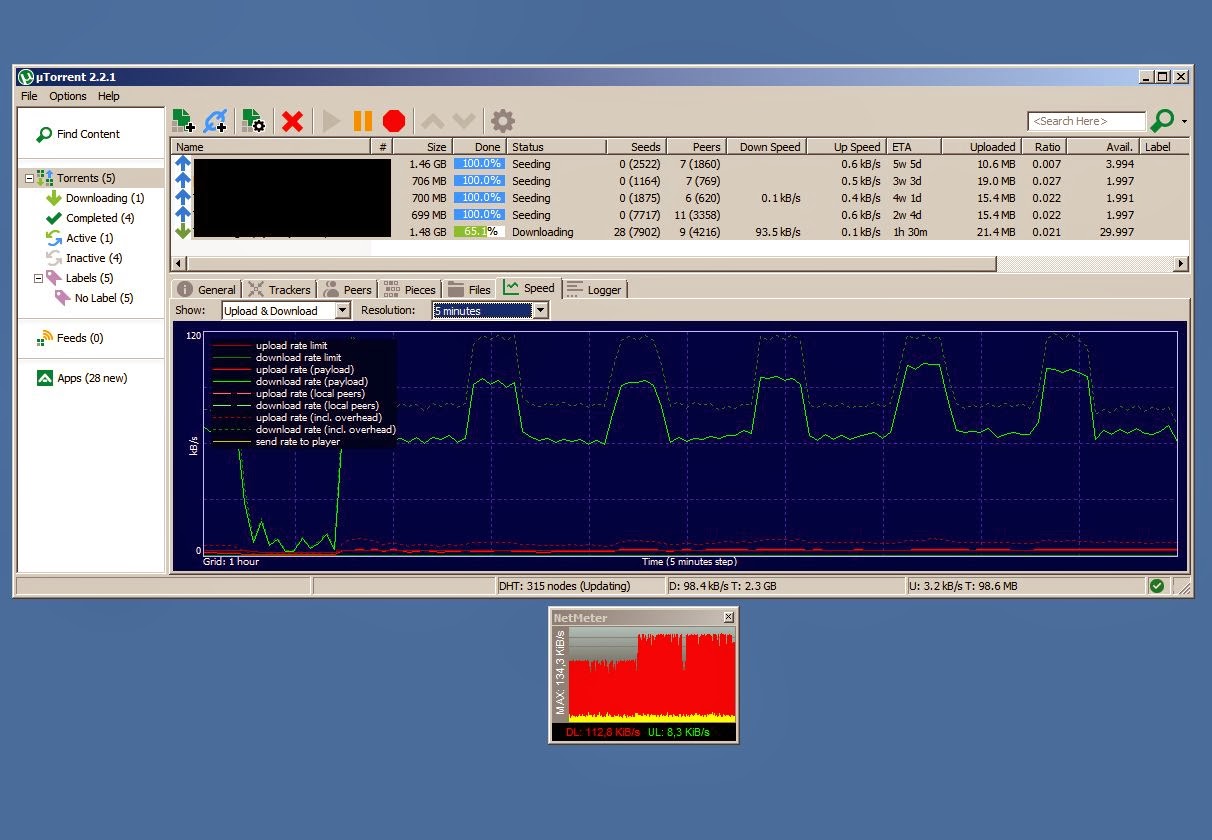Viewport: 1212px width, 840px height.
Task: Select the 706 MB seeding torrent row
Action: point(680,181)
